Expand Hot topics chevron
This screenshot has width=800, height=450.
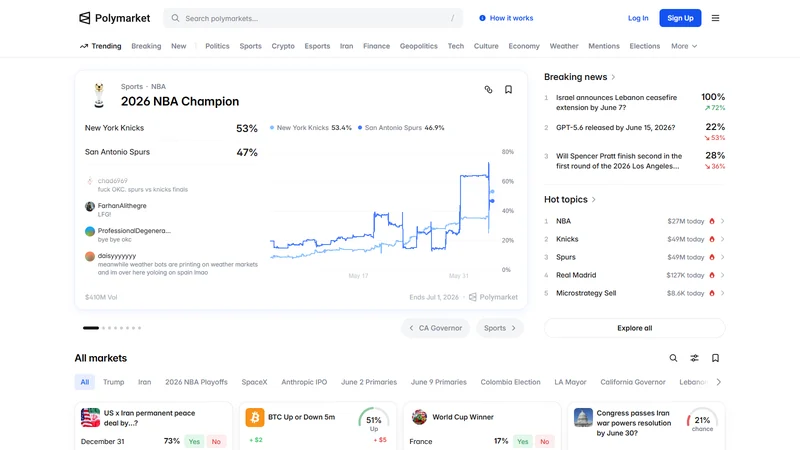593,199
